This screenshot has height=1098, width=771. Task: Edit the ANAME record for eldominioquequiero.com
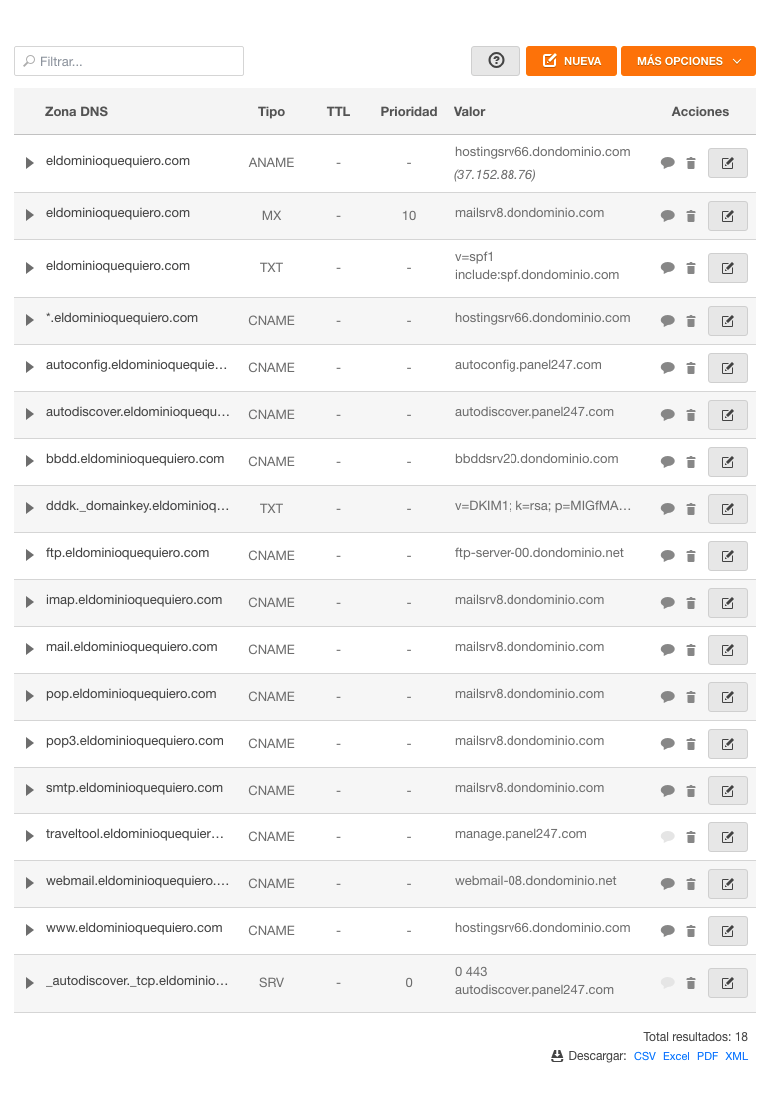728,163
